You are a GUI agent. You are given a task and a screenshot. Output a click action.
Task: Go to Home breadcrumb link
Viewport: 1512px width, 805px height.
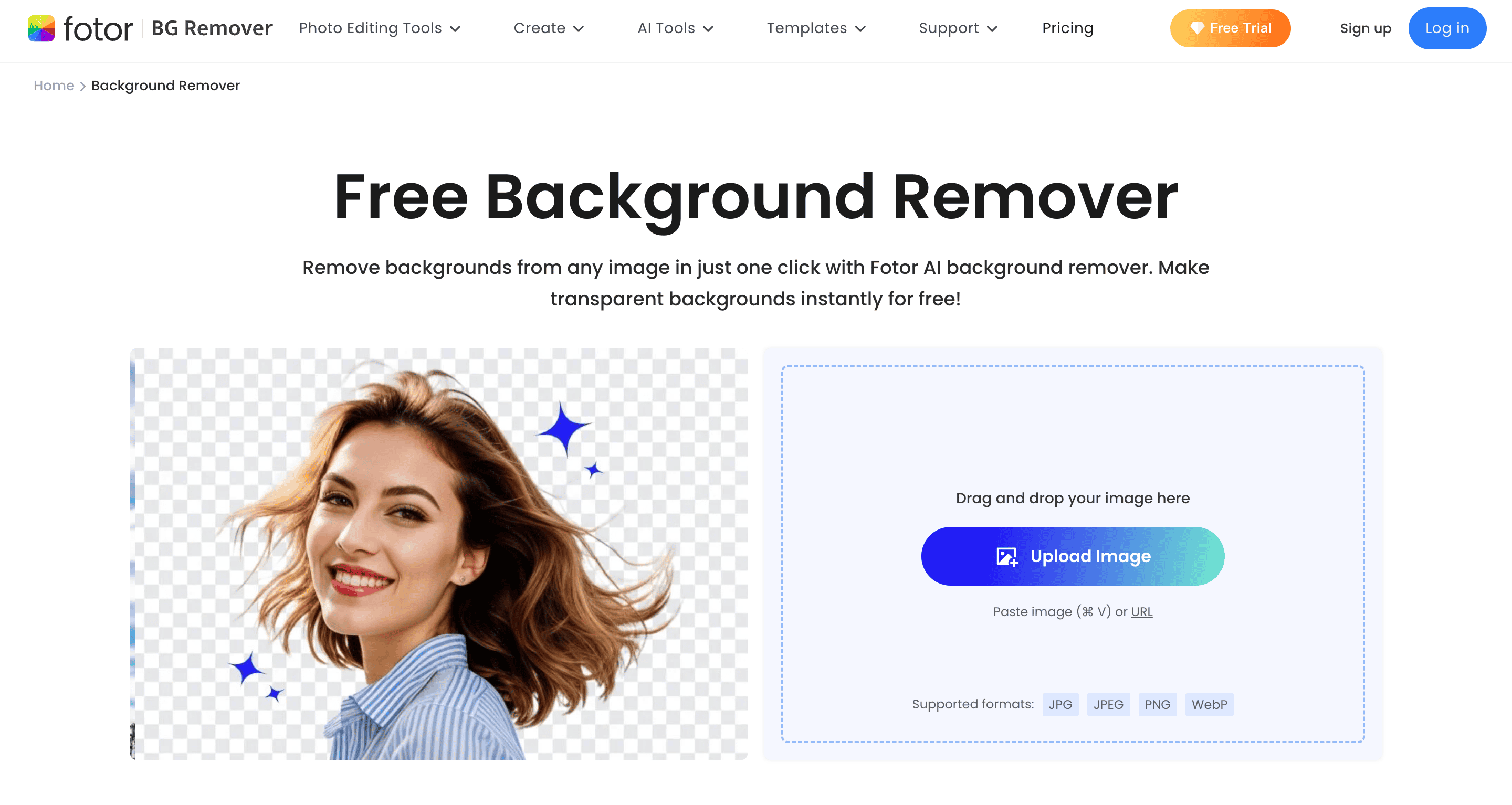pyautogui.click(x=54, y=86)
